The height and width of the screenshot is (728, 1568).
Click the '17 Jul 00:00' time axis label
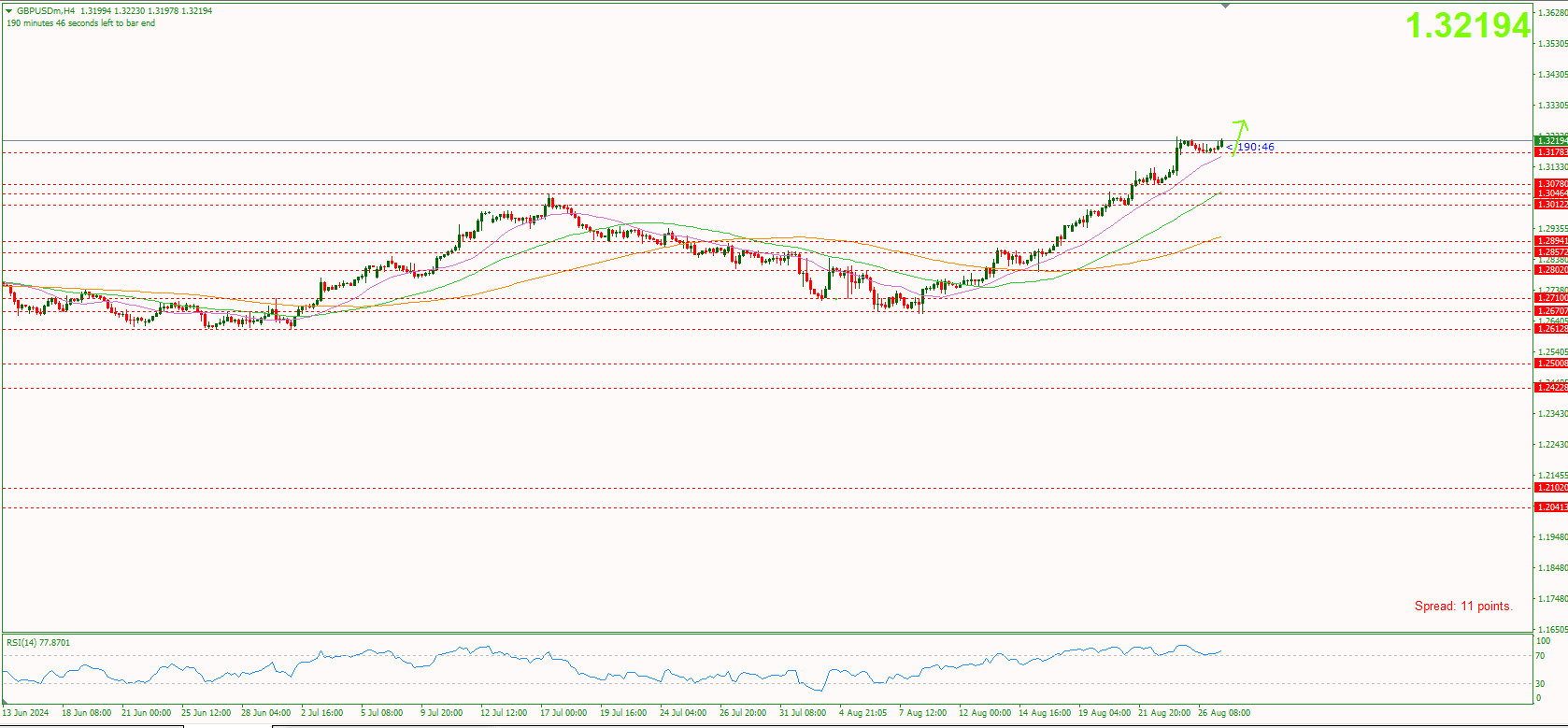point(563,713)
